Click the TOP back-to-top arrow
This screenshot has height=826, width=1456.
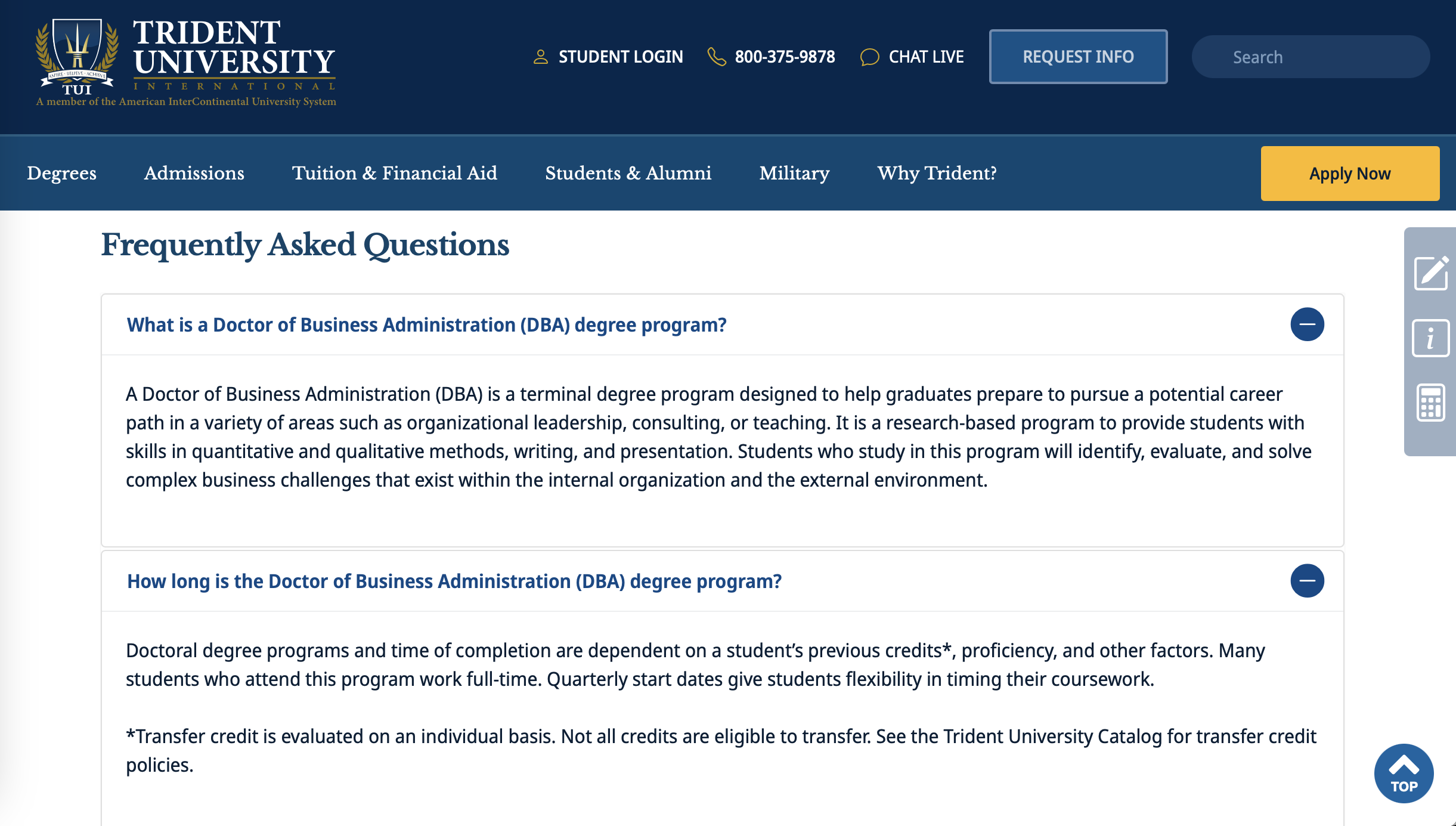point(1404,773)
